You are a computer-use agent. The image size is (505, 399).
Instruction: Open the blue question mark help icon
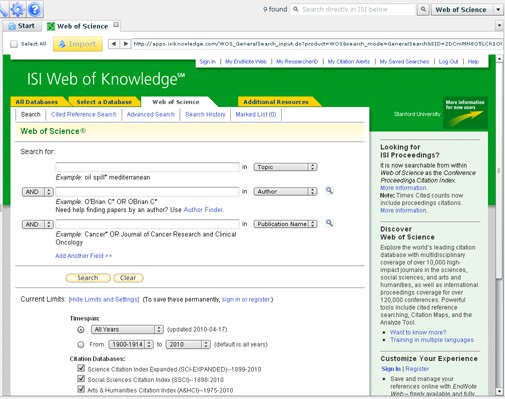point(35,9)
